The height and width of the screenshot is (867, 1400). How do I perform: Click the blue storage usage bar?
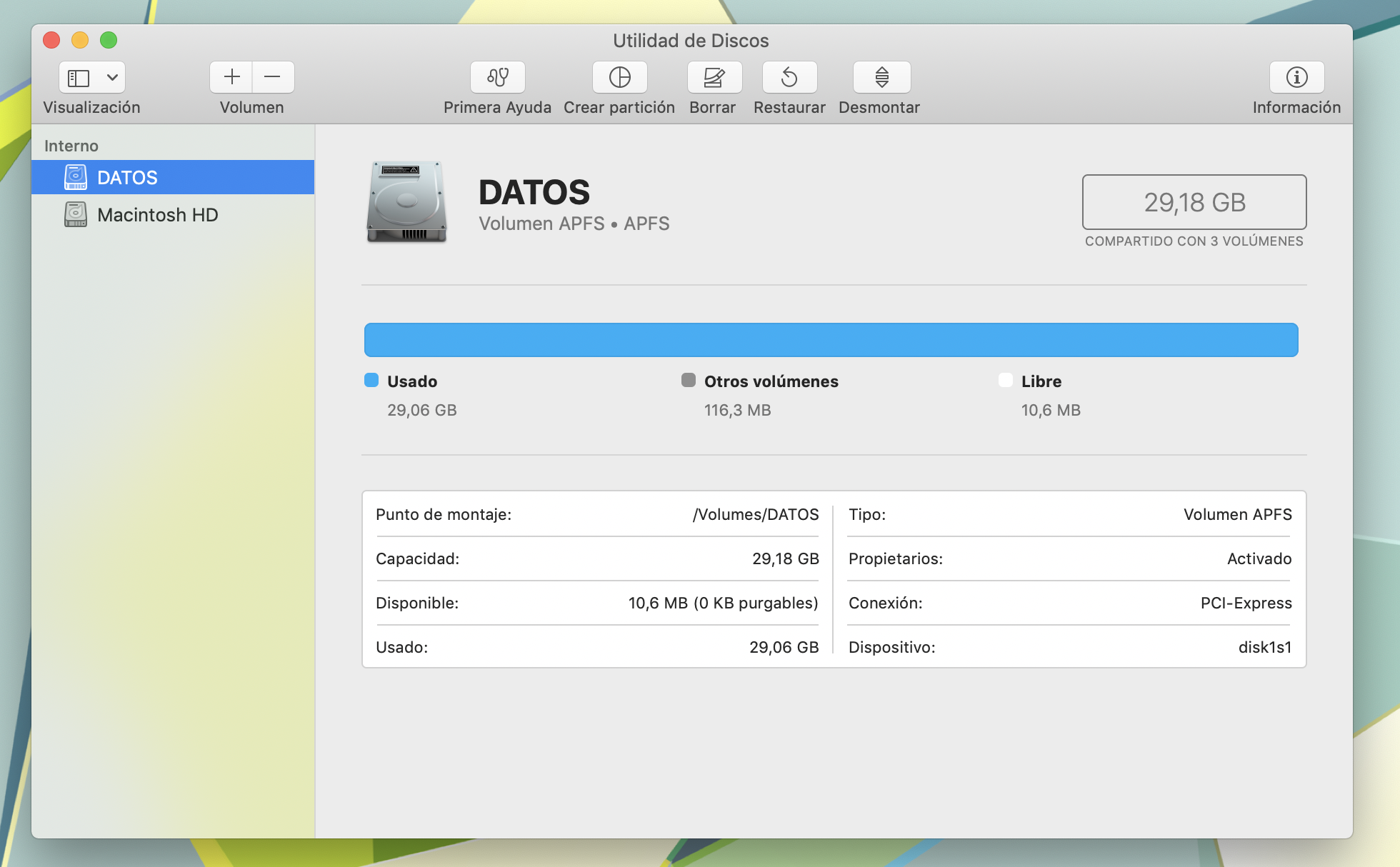coord(831,340)
